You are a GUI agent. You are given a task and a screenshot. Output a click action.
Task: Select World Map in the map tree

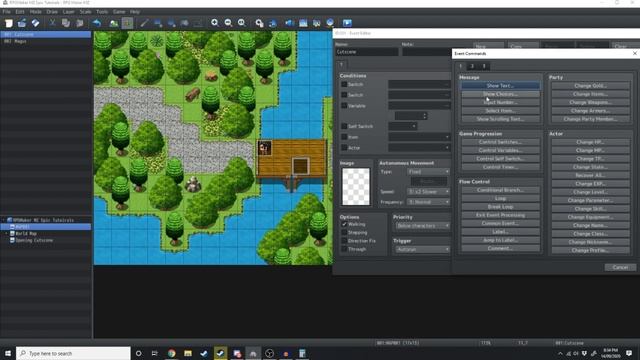tap(26, 233)
